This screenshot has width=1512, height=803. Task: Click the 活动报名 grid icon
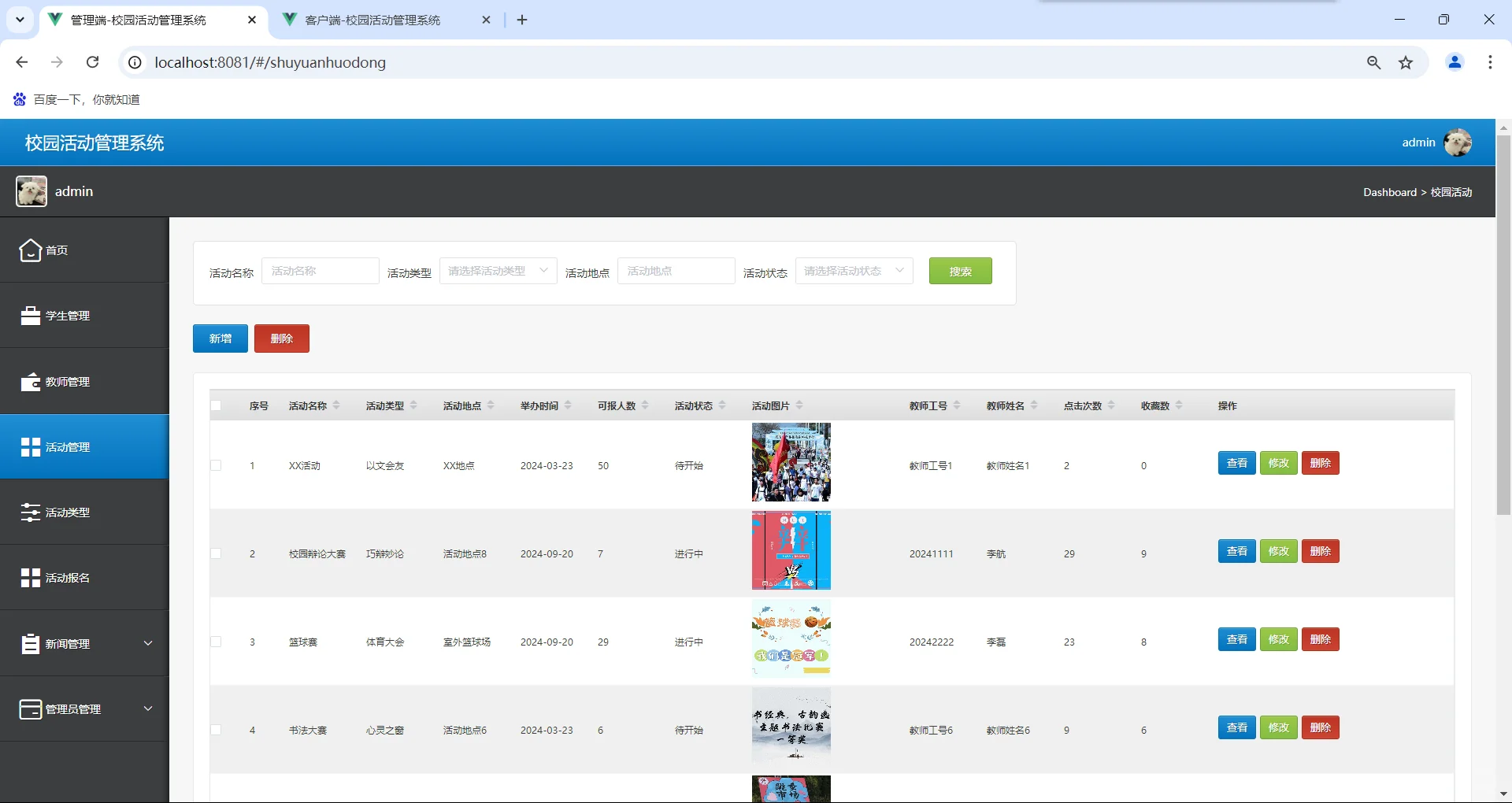[30, 578]
